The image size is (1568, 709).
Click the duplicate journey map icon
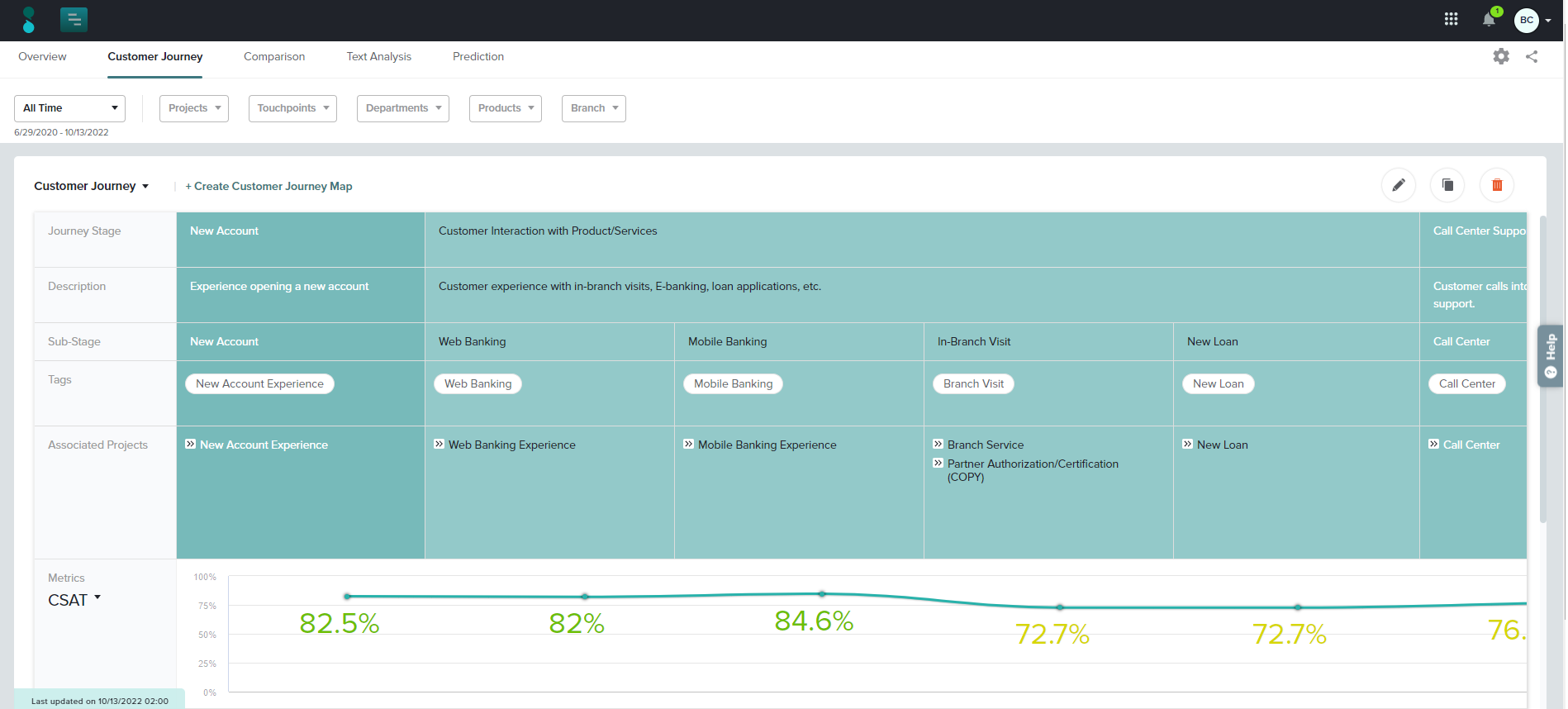1447,185
